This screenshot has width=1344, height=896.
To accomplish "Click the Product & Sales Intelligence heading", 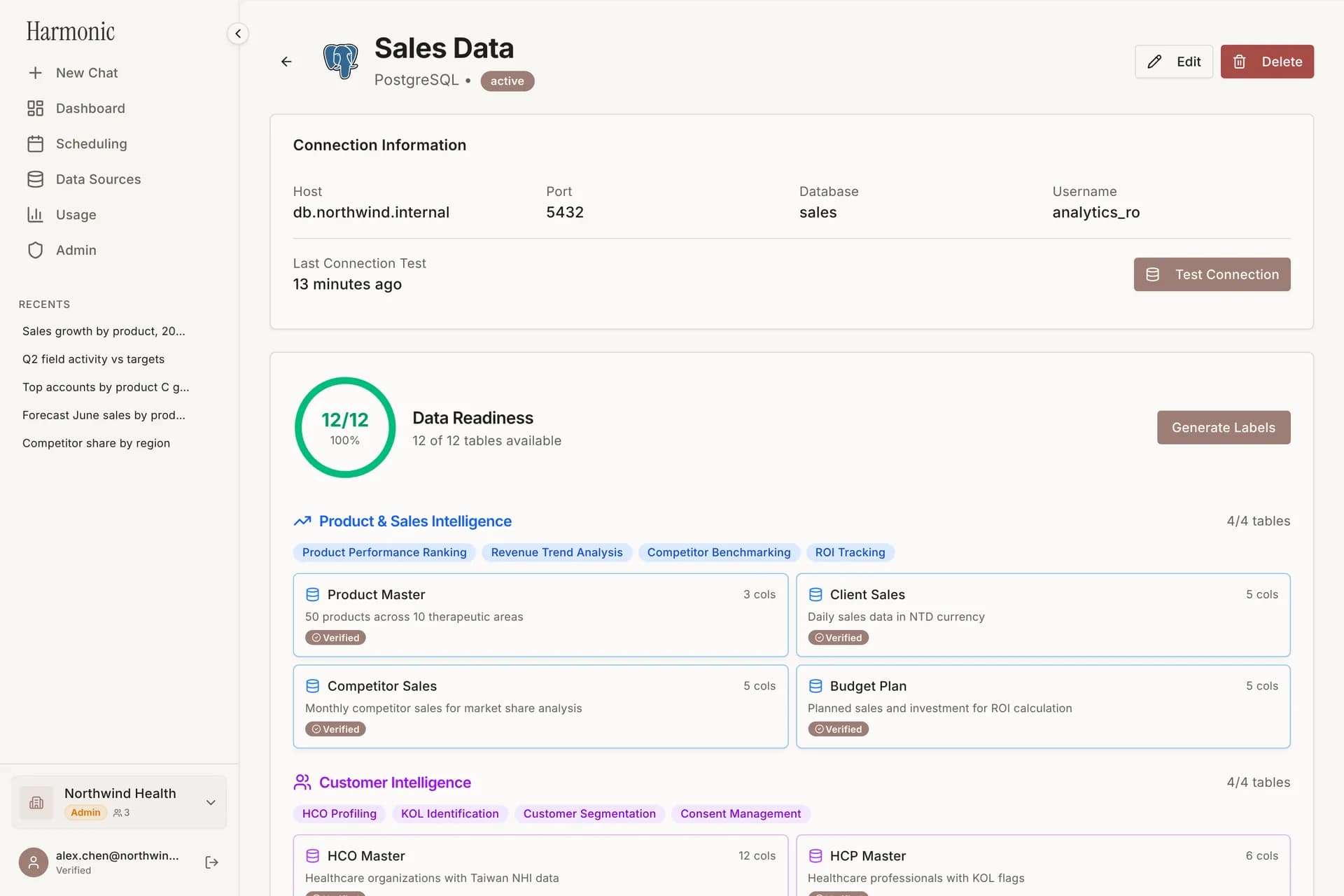I will click(415, 521).
